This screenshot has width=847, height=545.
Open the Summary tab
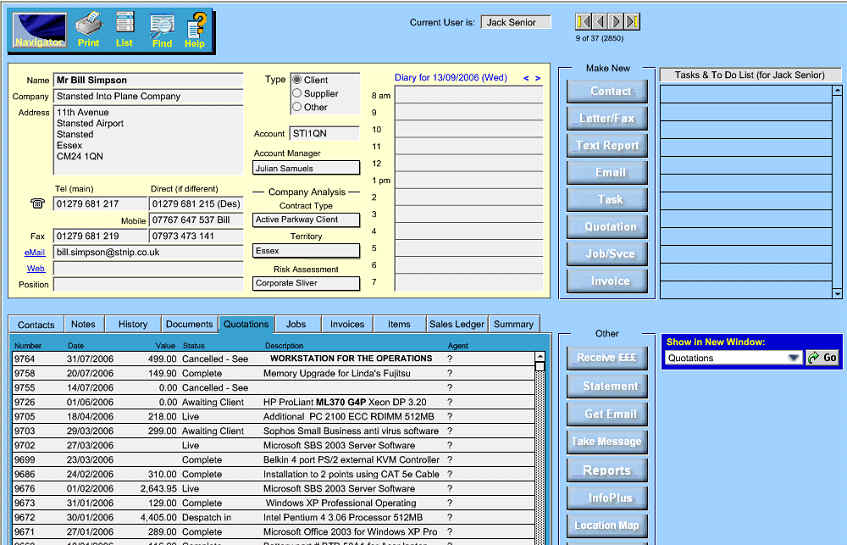click(514, 324)
